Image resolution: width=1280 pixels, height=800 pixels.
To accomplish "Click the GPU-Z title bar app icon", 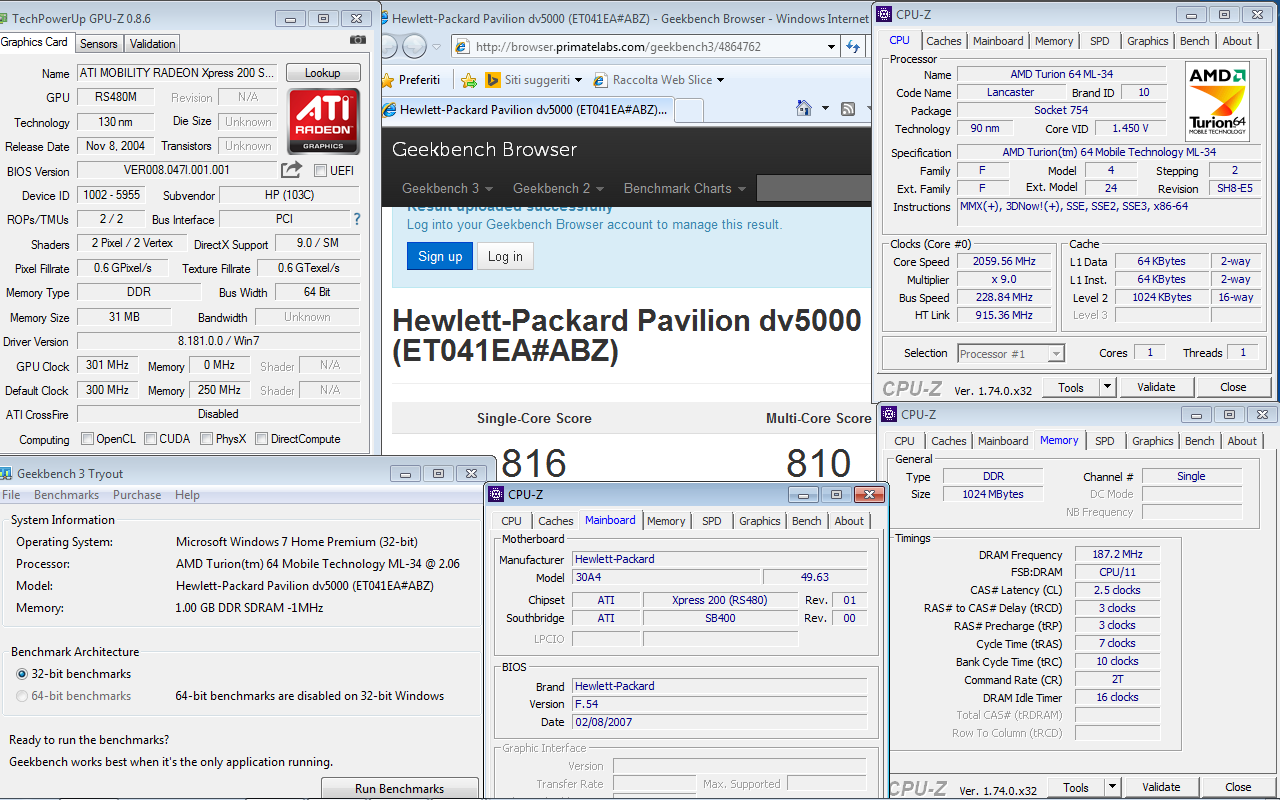I will [3, 18].
